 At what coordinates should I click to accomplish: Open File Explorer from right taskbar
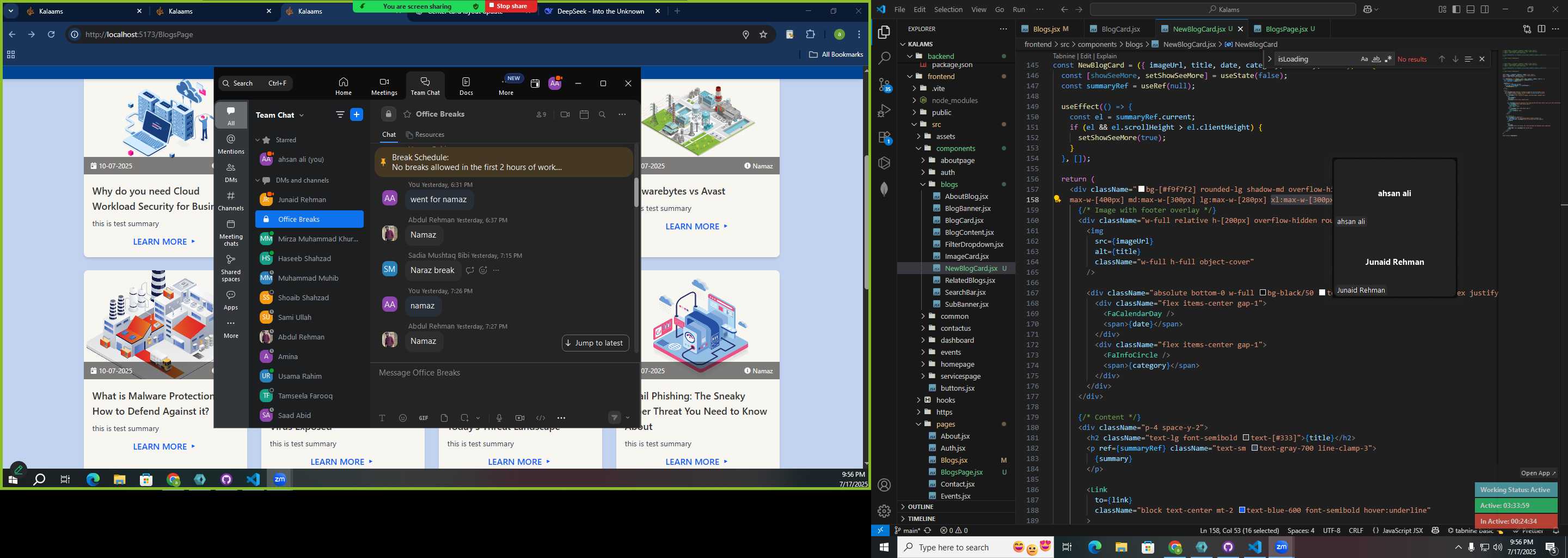click(x=1121, y=548)
